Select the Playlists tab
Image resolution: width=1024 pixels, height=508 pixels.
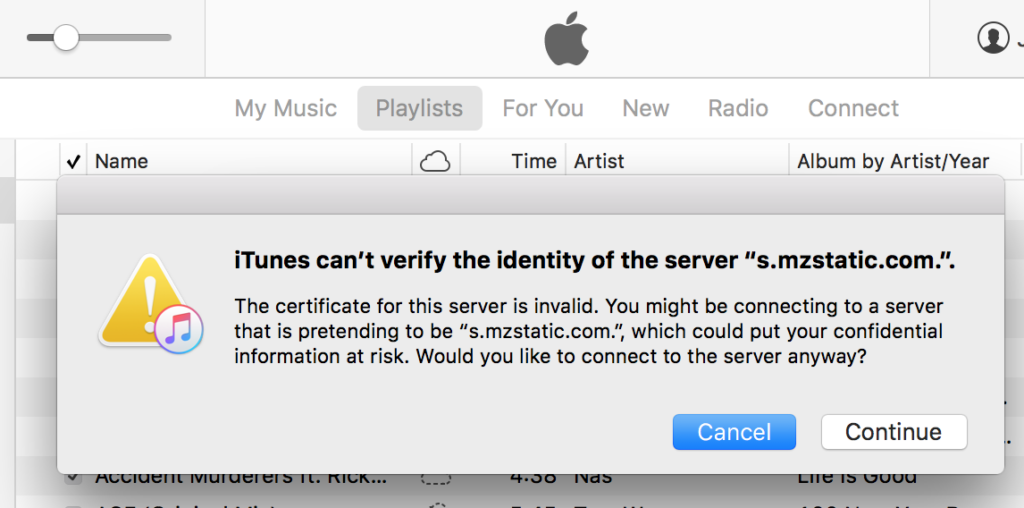coord(419,108)
